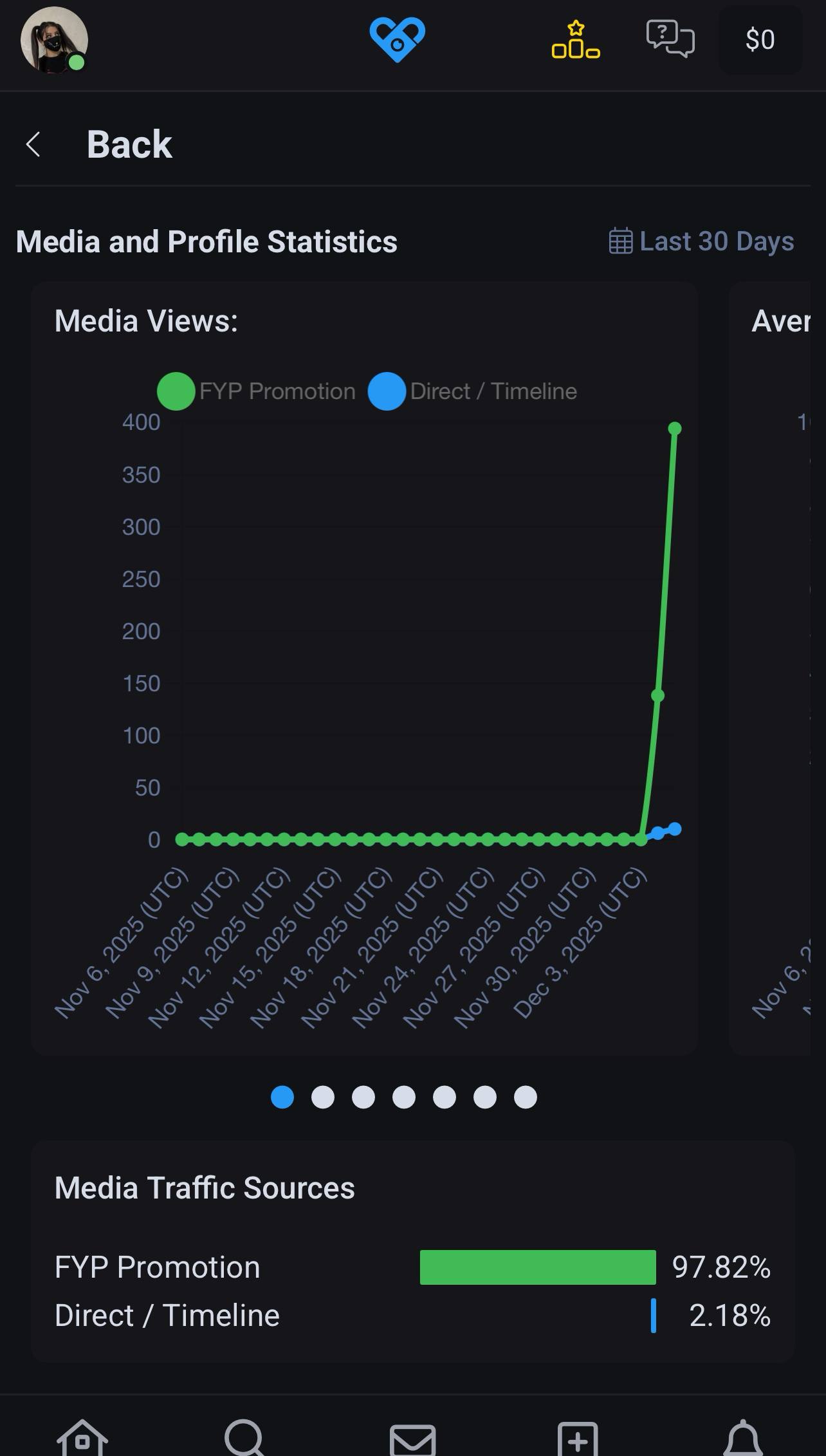Open the help chat bubbles icon
Viewport: 826px width, 1456px height.
point(670,39)
